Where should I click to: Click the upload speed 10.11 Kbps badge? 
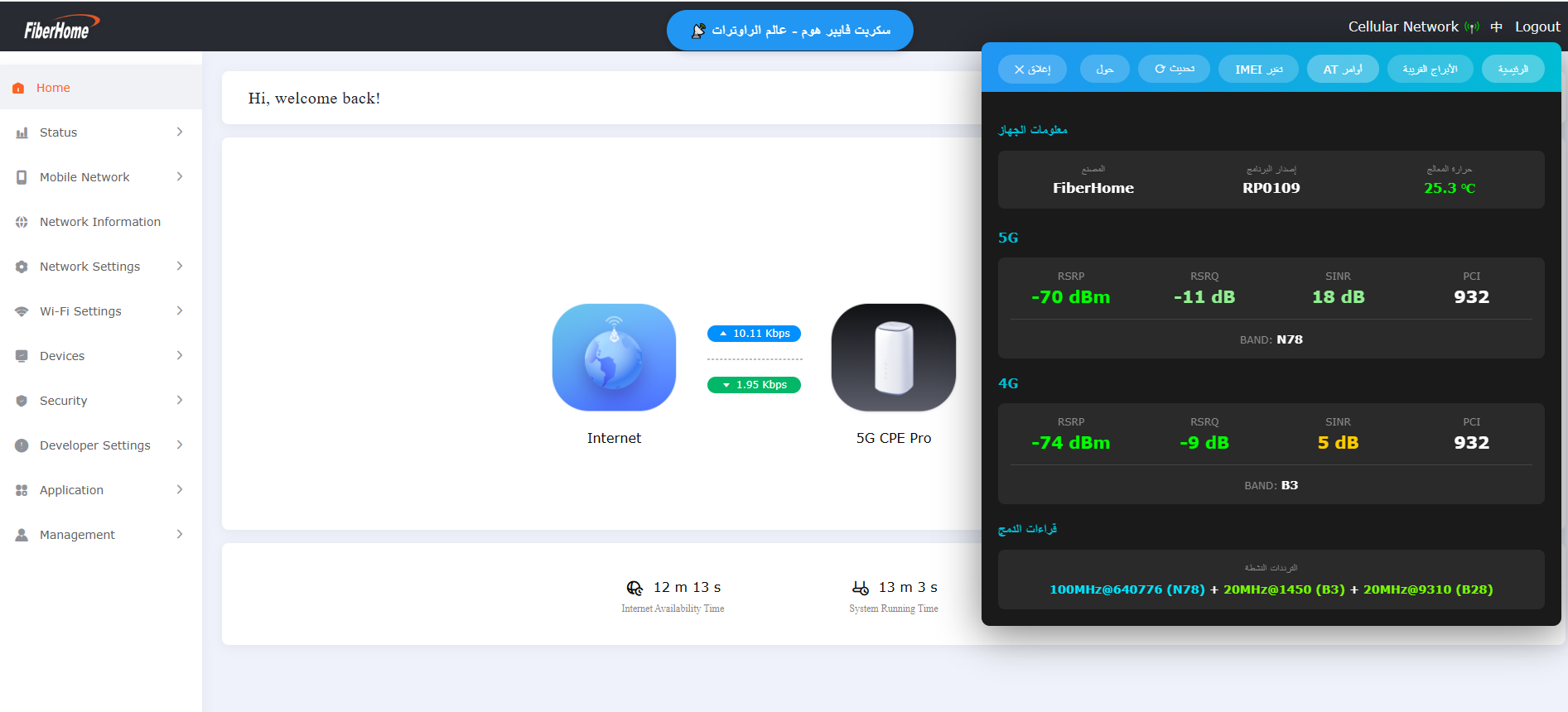pyautogui.click(x=754, y=334)
